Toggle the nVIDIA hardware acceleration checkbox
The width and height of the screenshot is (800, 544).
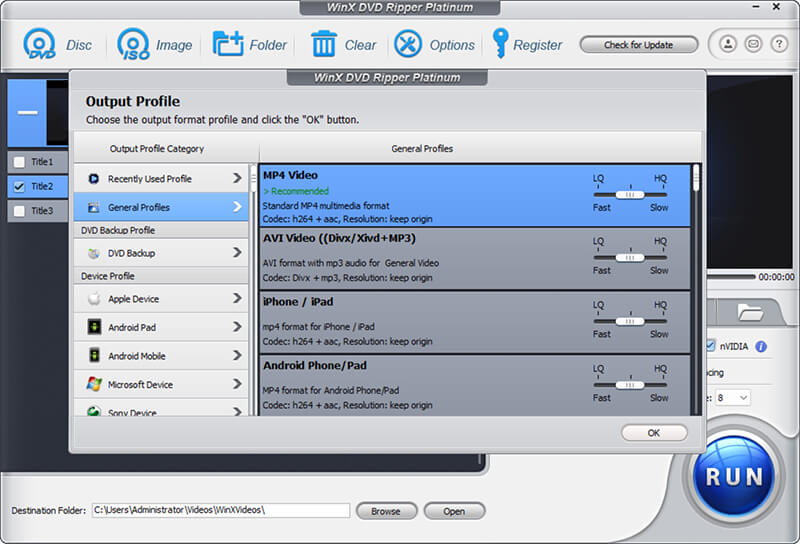710,346
